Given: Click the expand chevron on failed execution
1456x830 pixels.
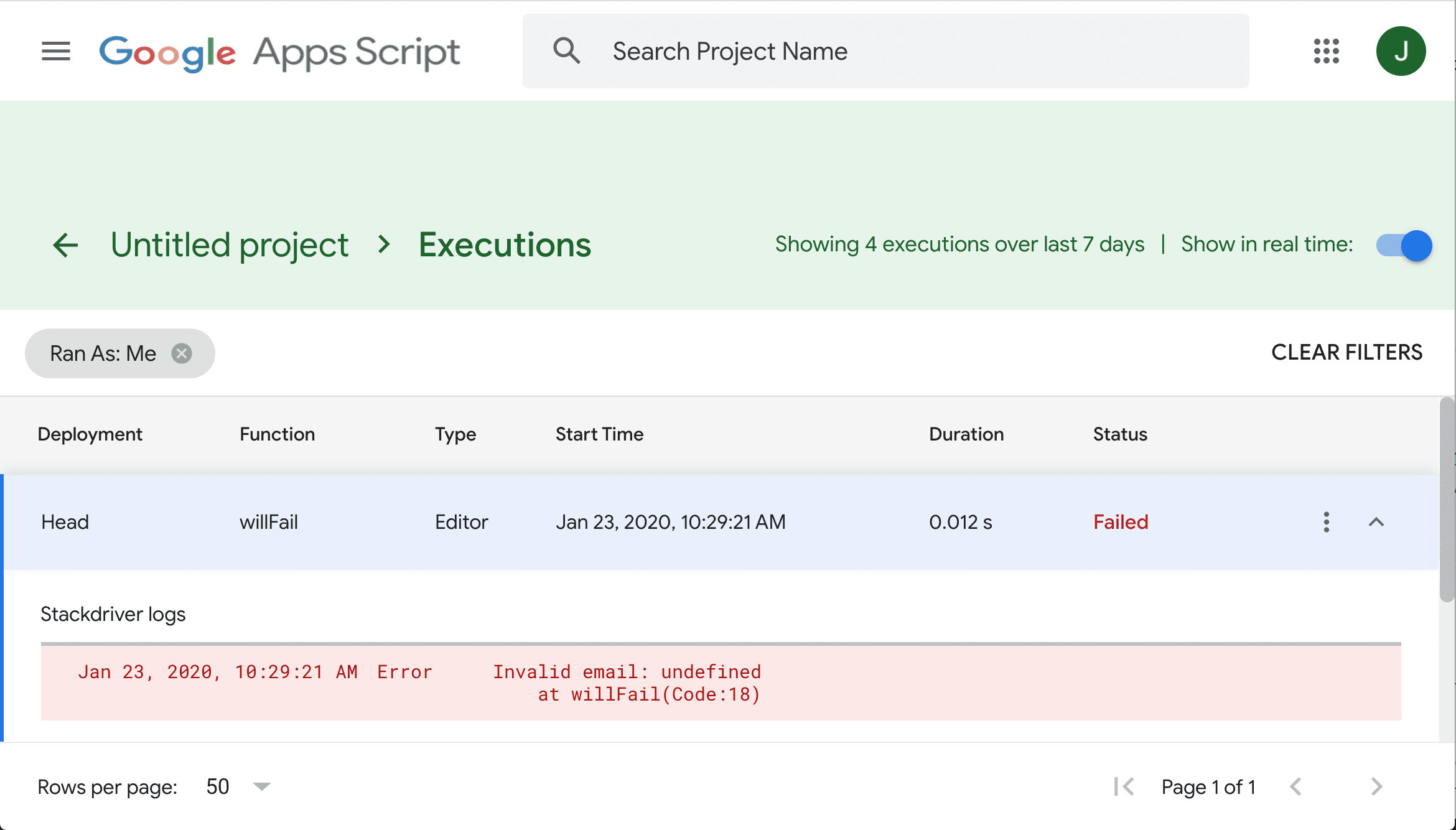Looking at the screenshot, I should [1376, 522].
